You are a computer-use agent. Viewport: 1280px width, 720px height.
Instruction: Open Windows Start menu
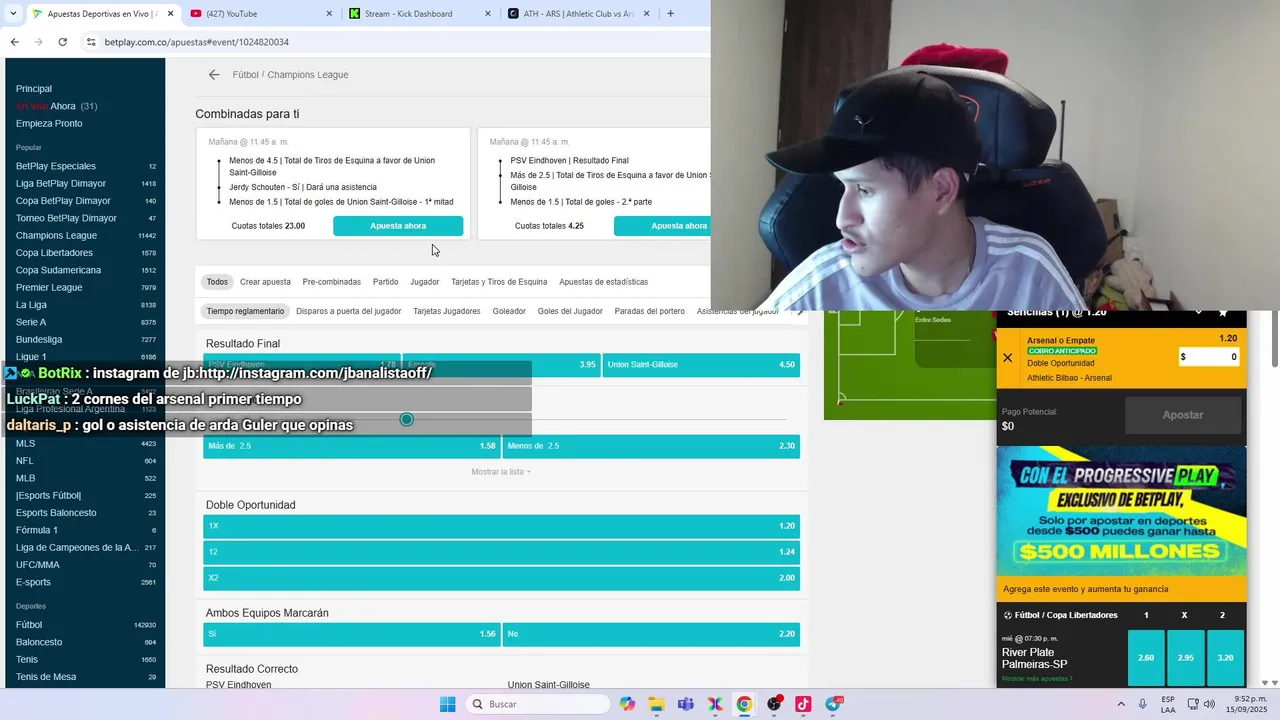447,704
